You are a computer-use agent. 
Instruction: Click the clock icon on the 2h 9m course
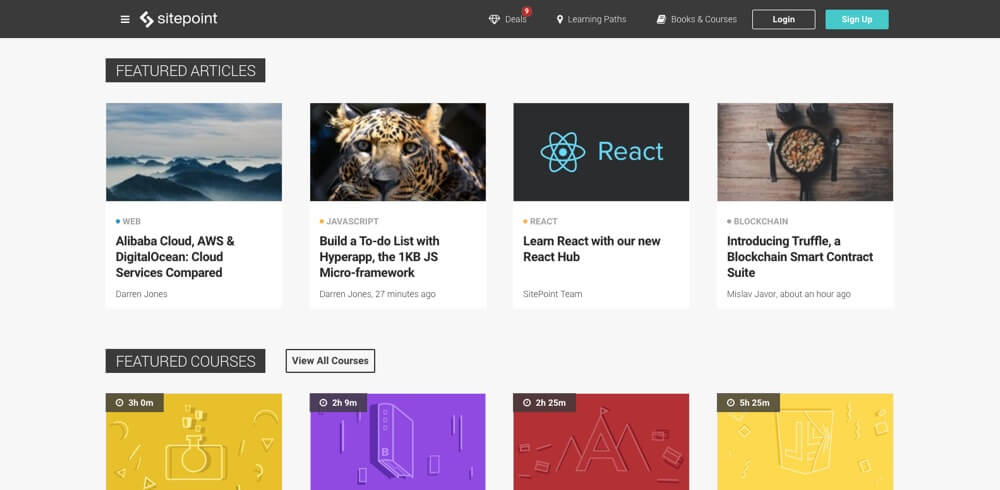pos(323,403)
